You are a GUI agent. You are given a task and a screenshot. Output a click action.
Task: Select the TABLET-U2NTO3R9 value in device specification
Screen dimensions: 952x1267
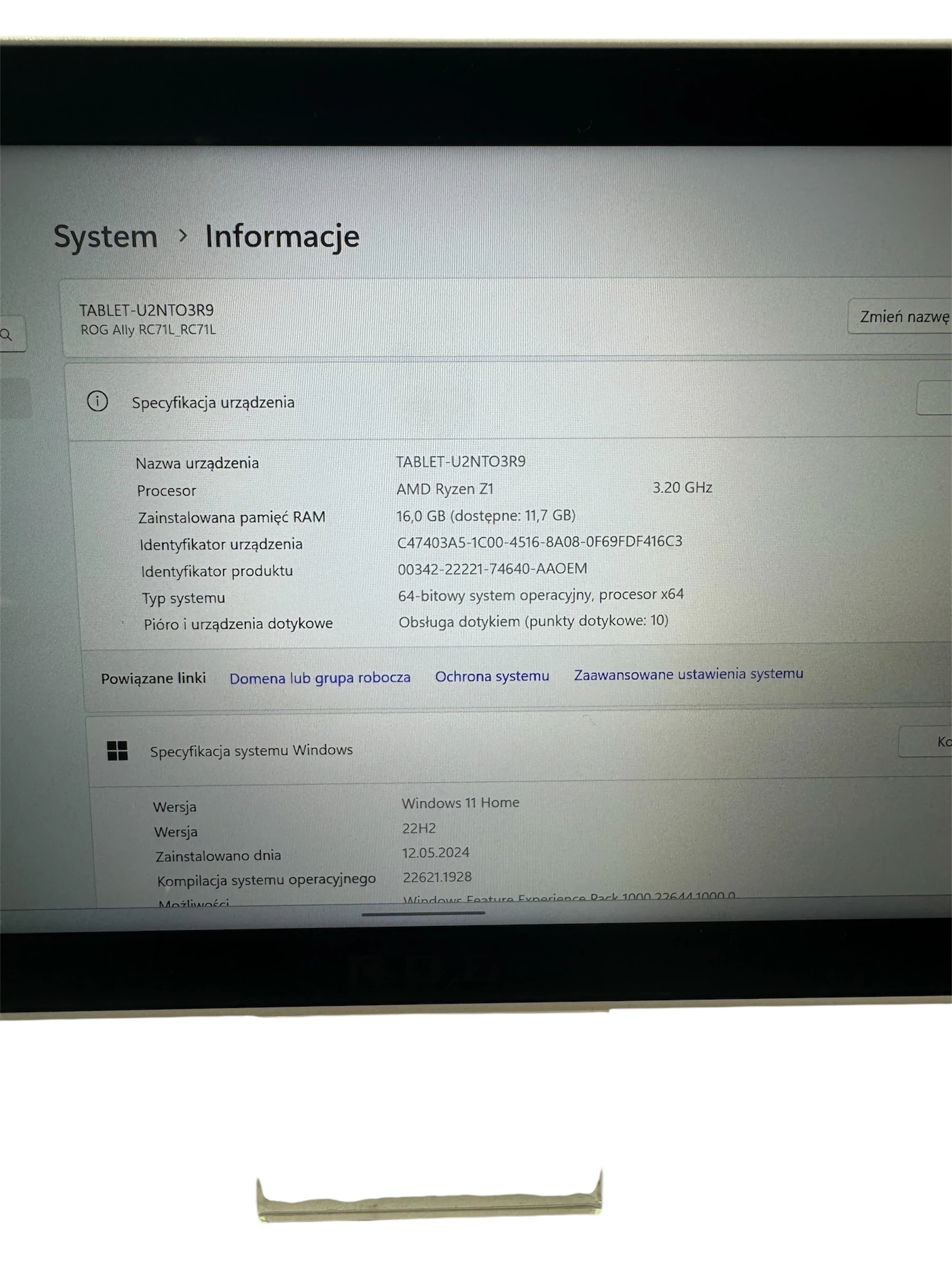[x=461, y=462]
